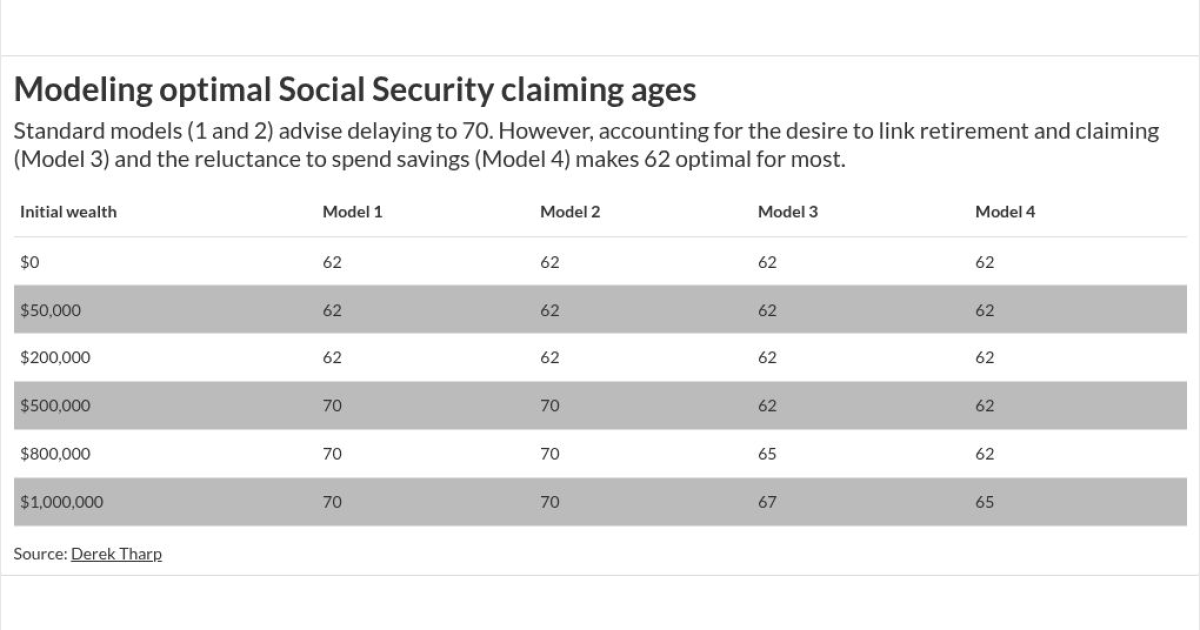This screenshot has height=630, width=1200.
Task: Click the Model 4 column header
Action: coord(1005,212)
